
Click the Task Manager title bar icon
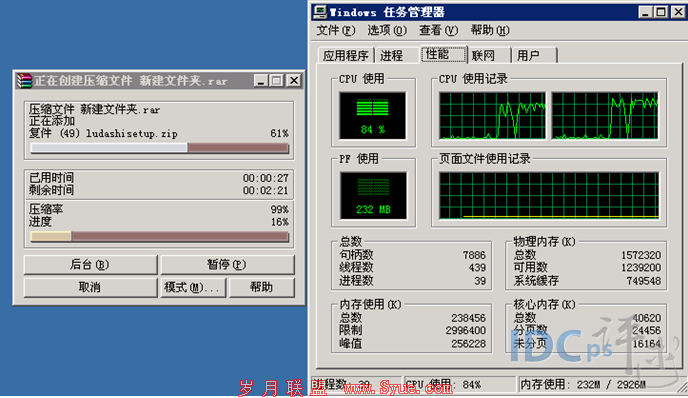(x=320, y=12)
